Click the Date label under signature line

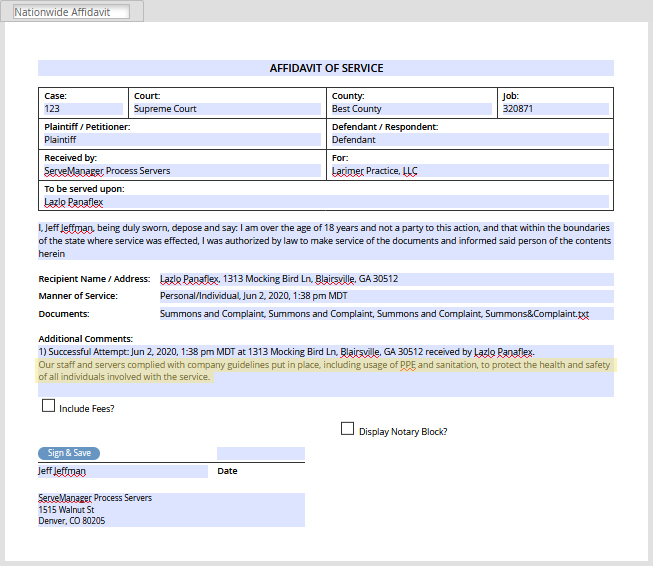point(227,471)
